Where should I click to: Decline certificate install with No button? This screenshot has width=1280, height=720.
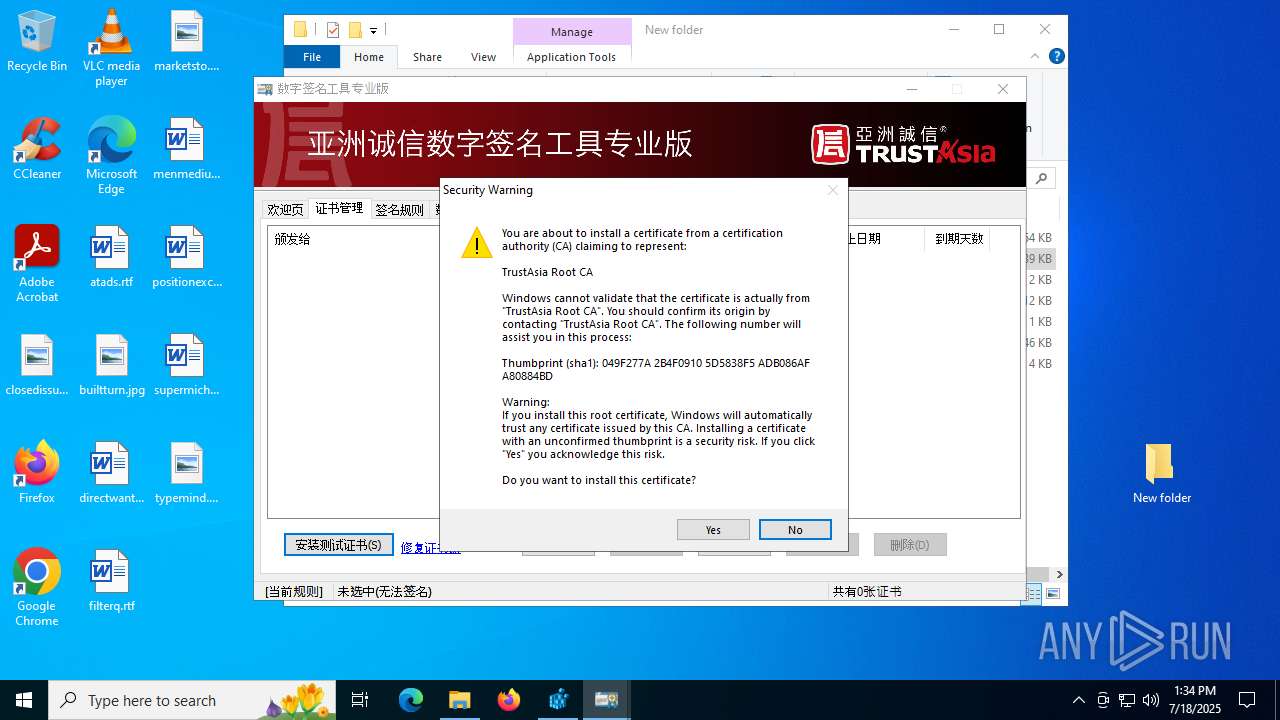point(795,530)
